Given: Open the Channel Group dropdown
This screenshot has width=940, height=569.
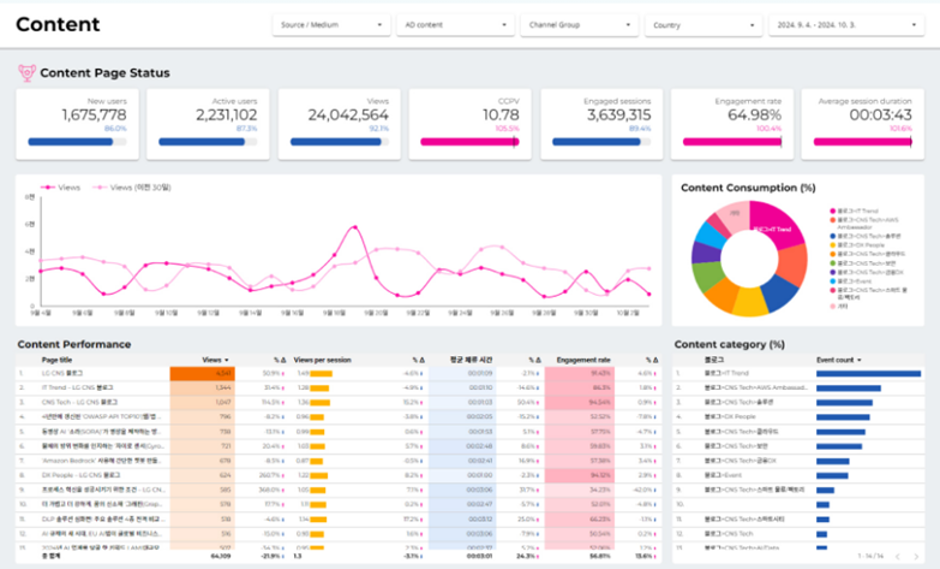Looking at the screenshot, I should (x=579, y=25).
